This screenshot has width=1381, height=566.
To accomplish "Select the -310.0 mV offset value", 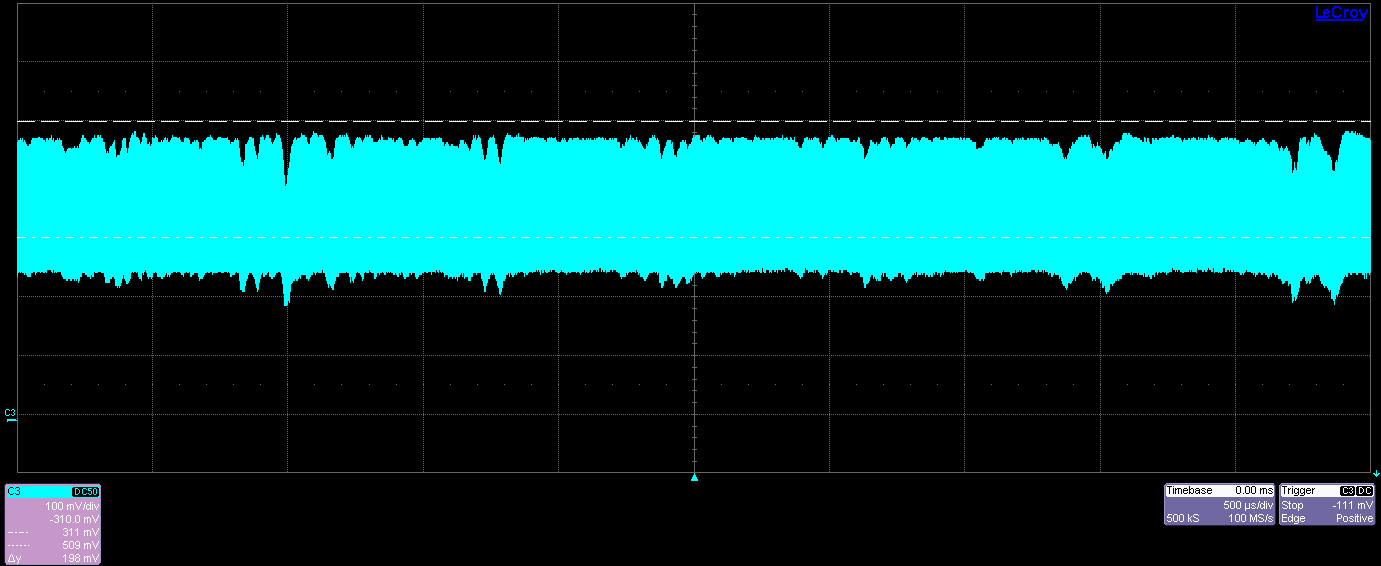I will 74,518.
